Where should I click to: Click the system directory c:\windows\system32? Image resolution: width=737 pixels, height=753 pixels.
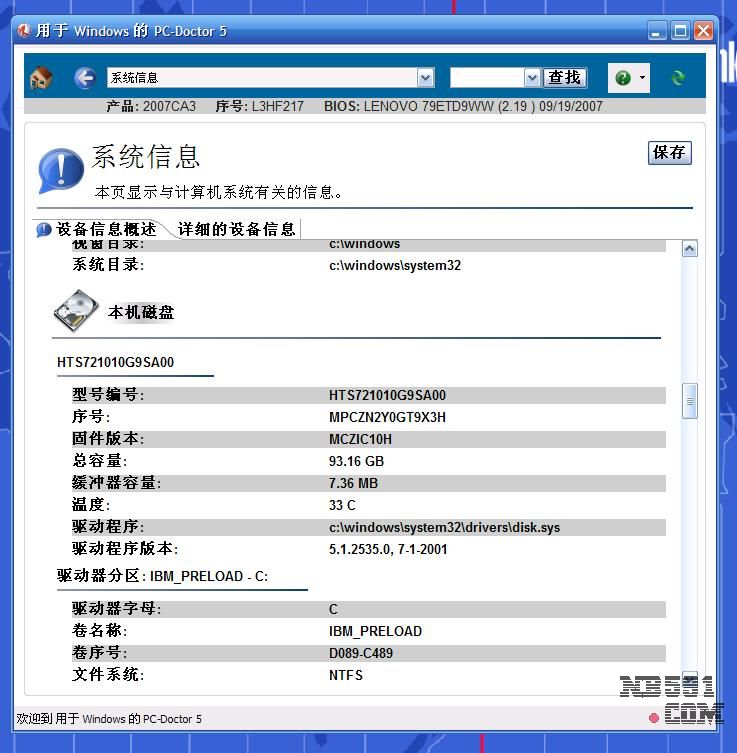pos(395,265)
